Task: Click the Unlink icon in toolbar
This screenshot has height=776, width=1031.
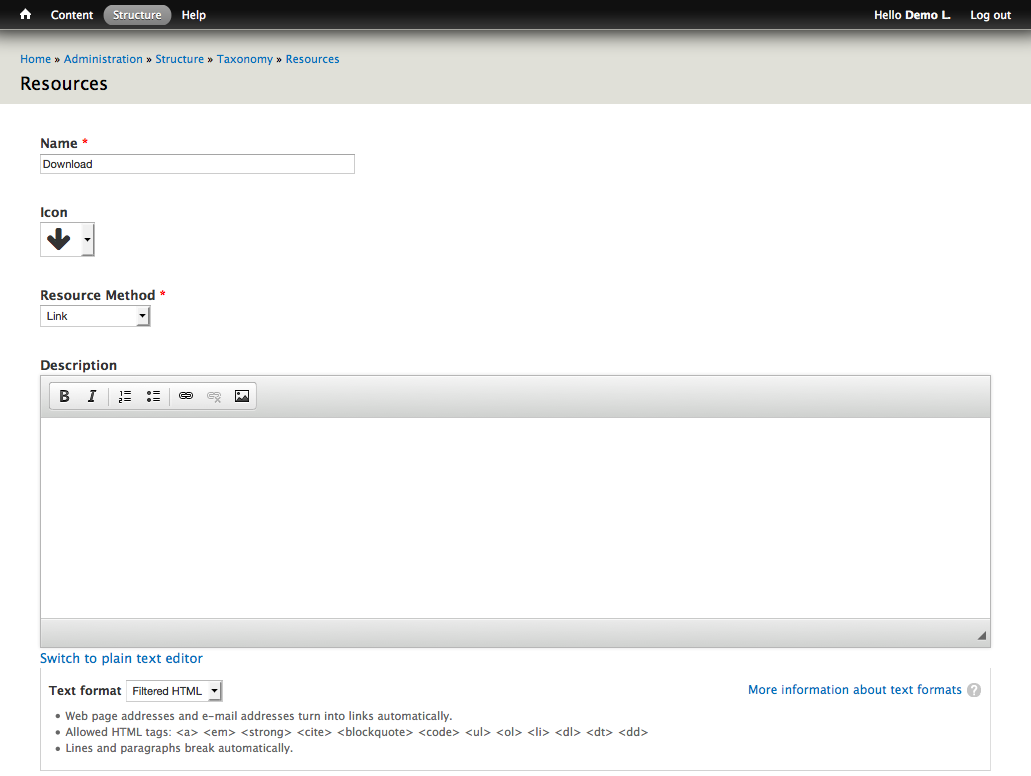Action: point(214,396)
